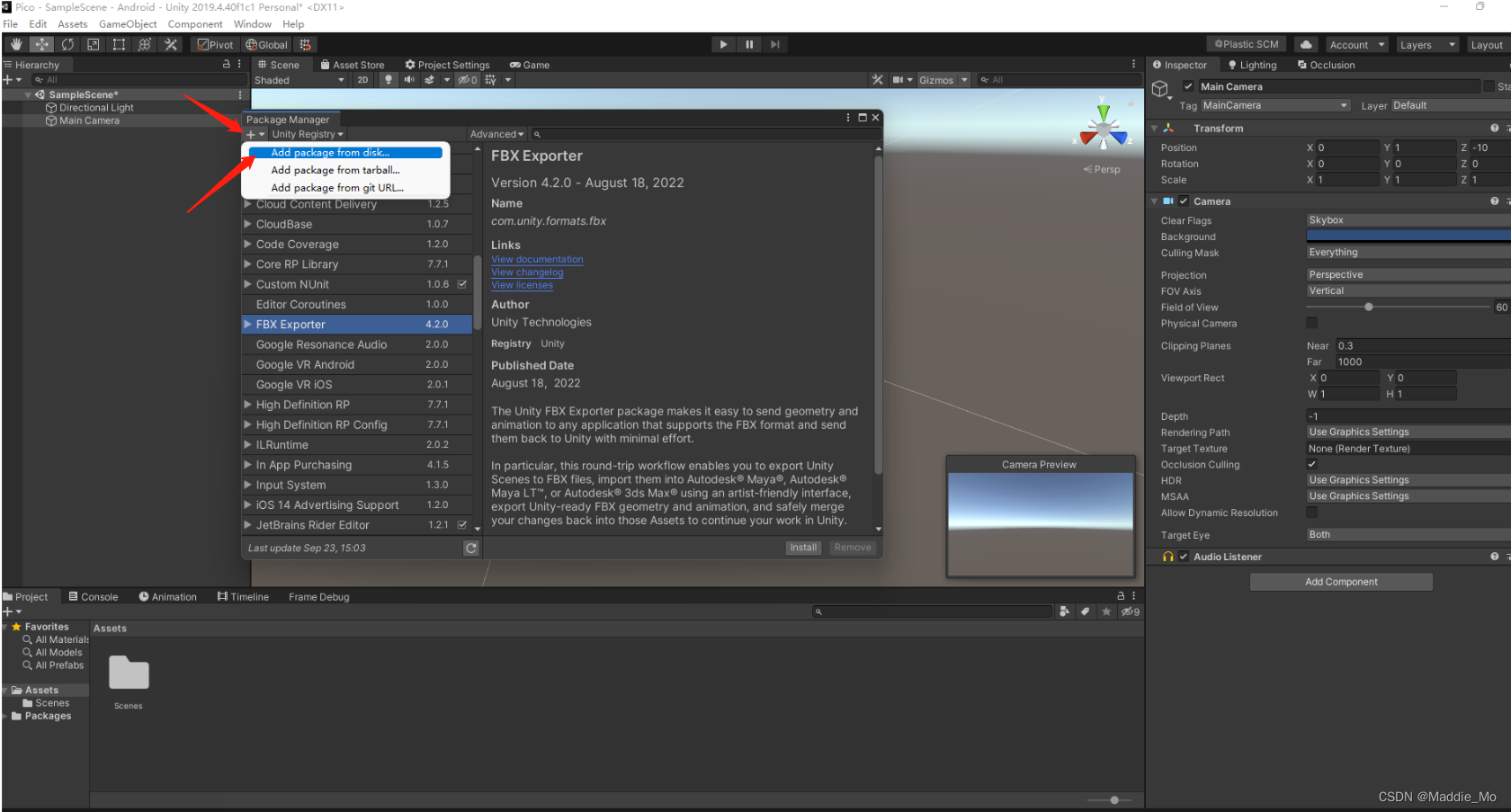Click the Pause button
Image resolution: width=1511 pixels, height=812 pixels.
tap(749, 44)
